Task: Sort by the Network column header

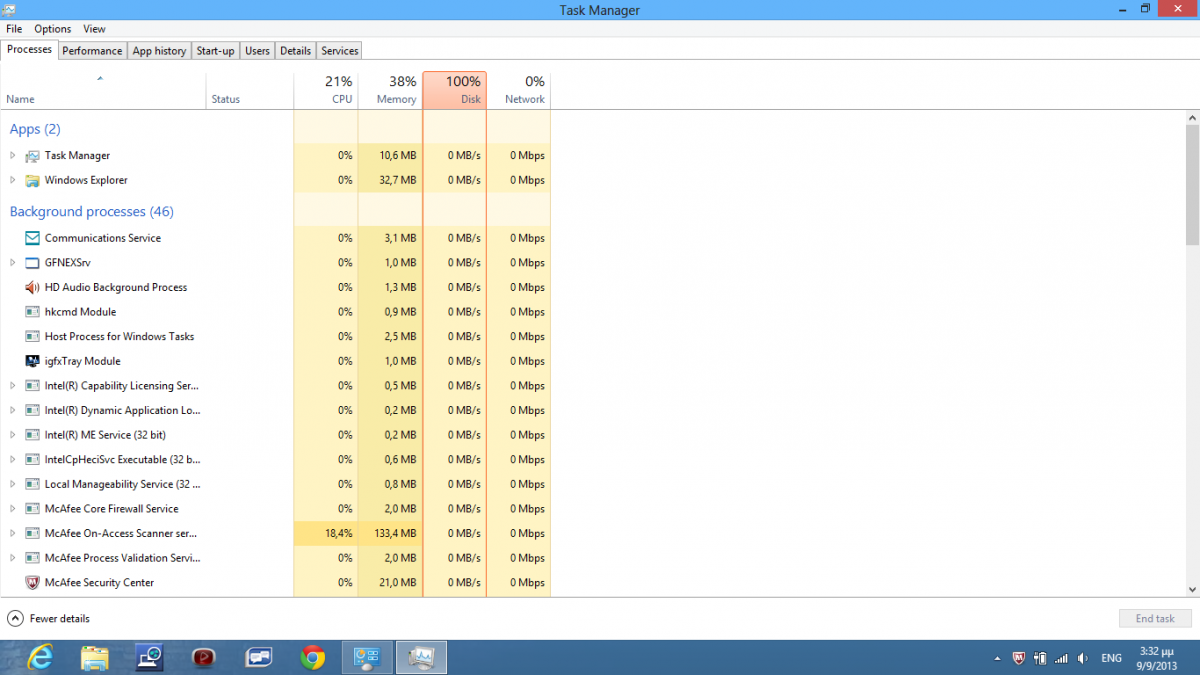Action: pos(519,89)
